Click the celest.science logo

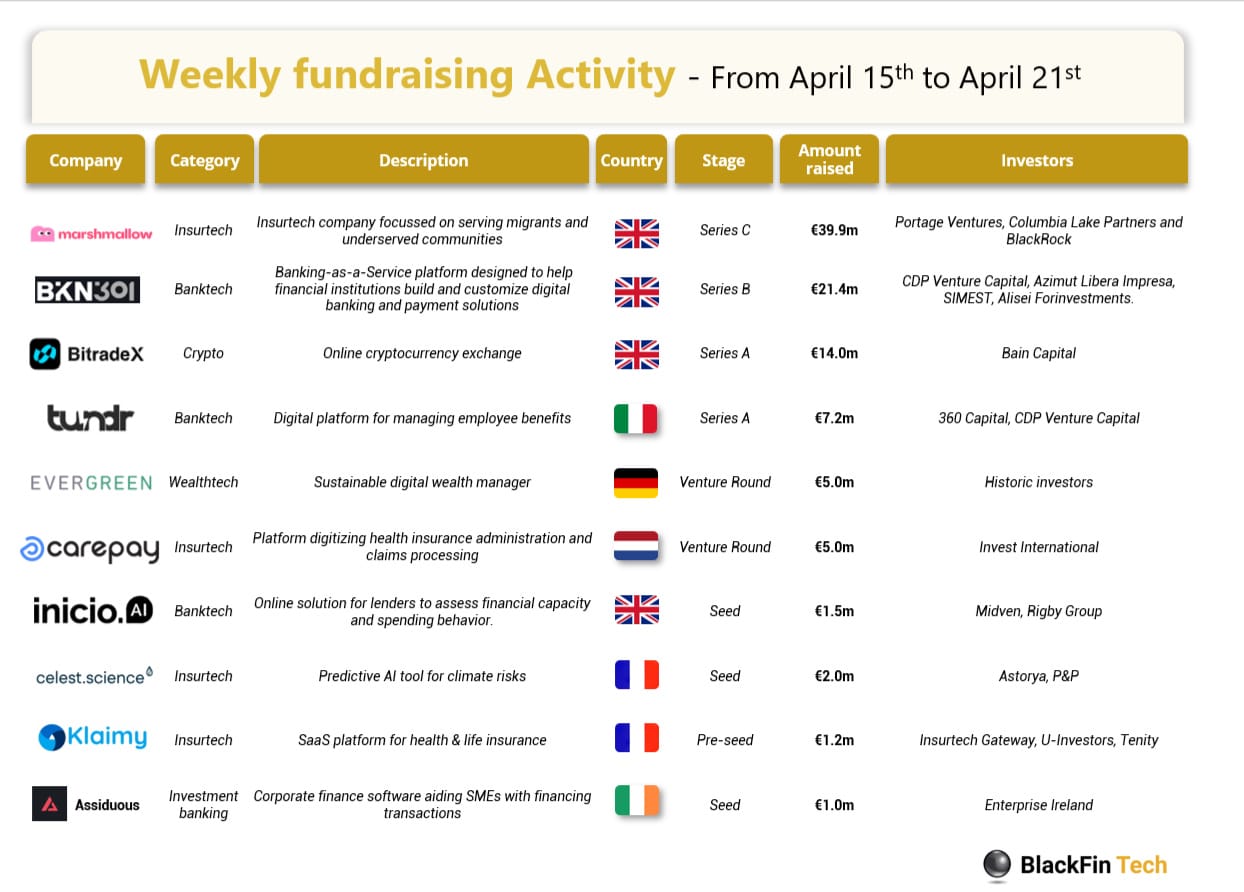click(x=95, y=677)
